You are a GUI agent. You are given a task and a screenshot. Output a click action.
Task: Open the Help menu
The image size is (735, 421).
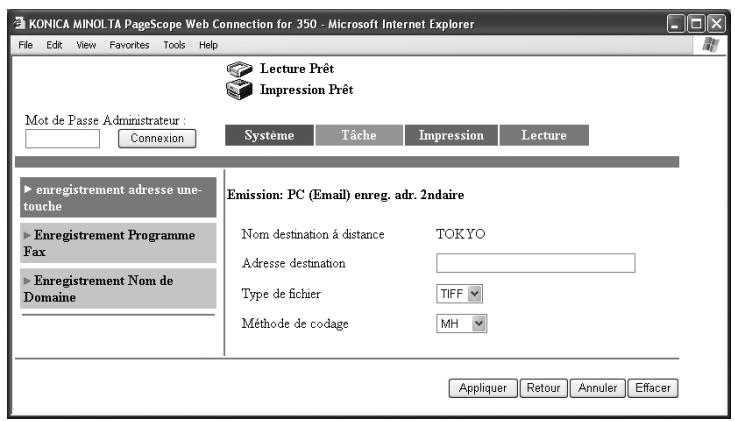coord(208,45)
